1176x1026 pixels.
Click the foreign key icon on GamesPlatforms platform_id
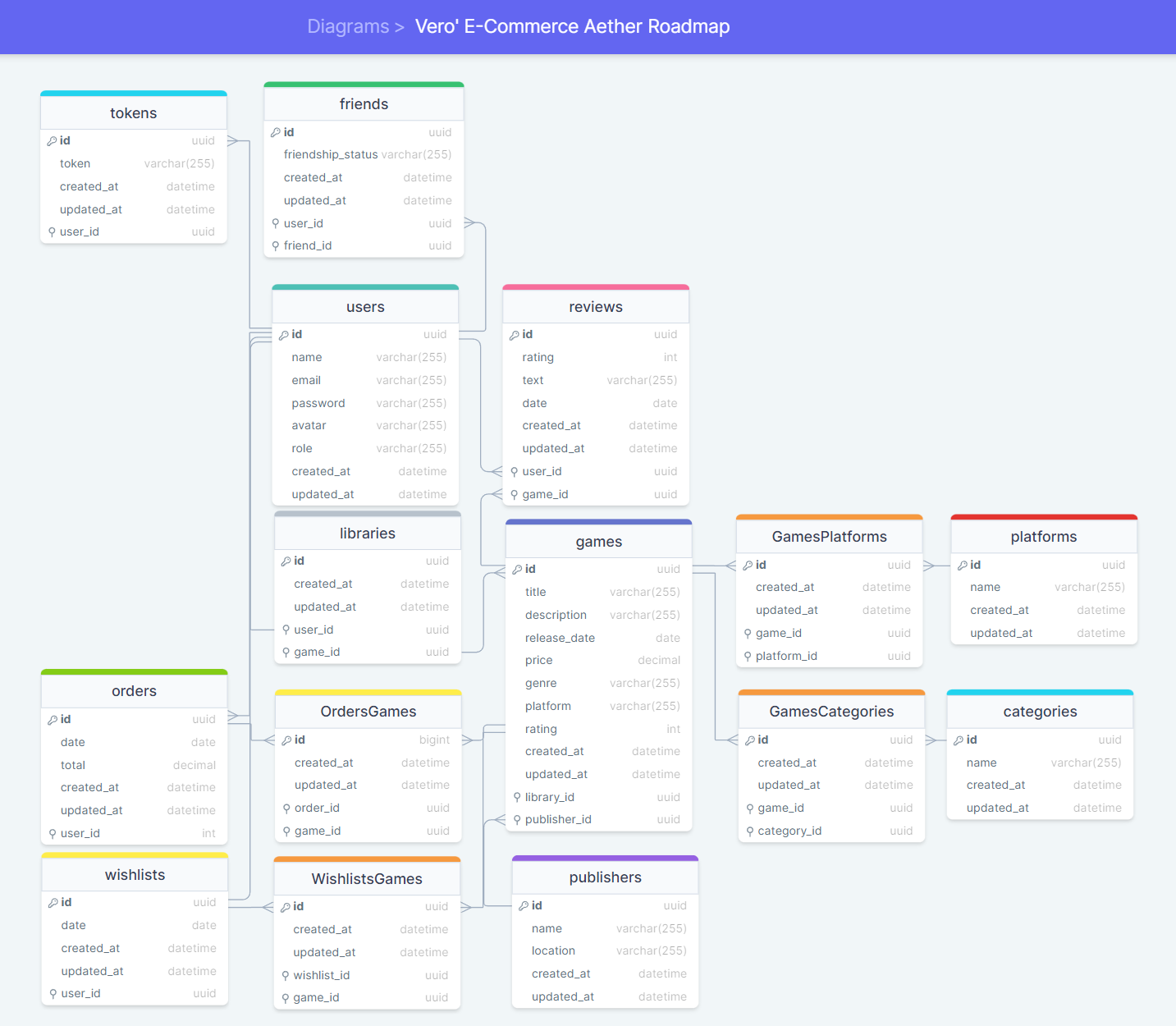point(749,656)
